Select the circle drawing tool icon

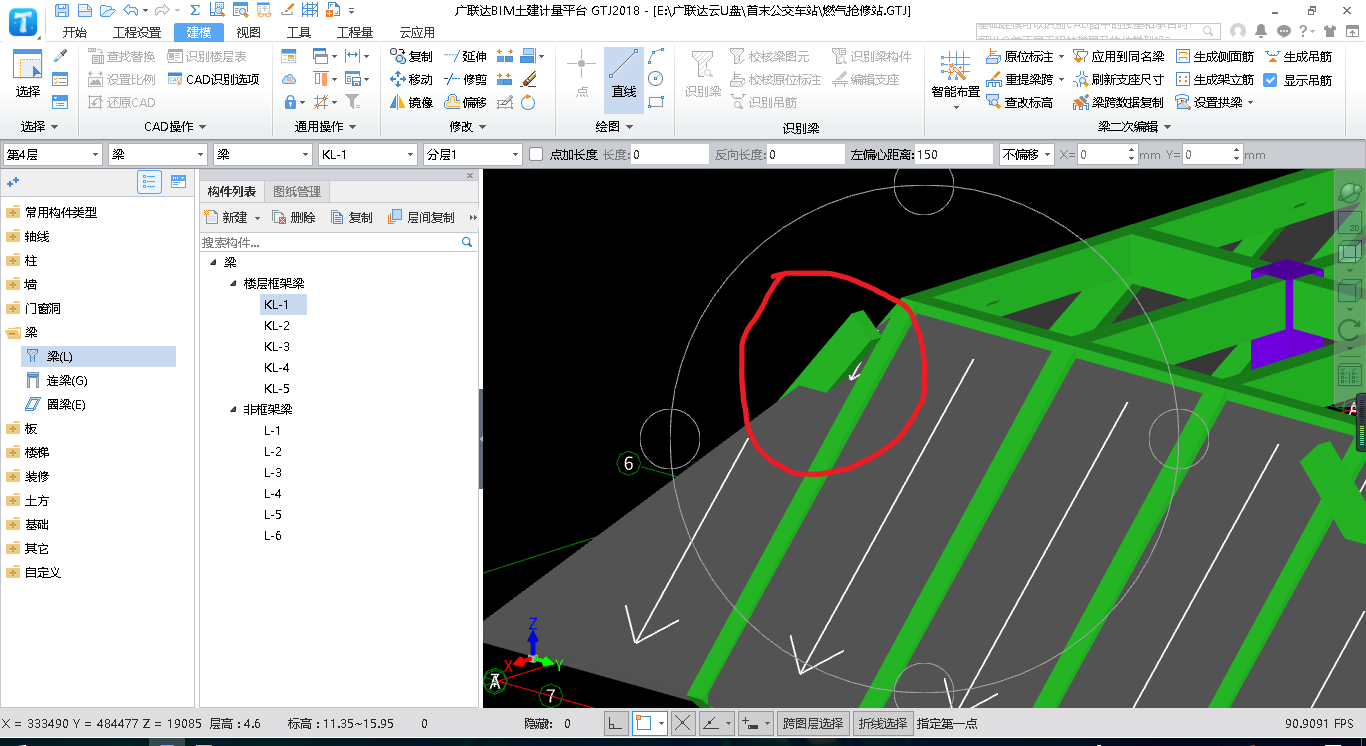point(656,79)
